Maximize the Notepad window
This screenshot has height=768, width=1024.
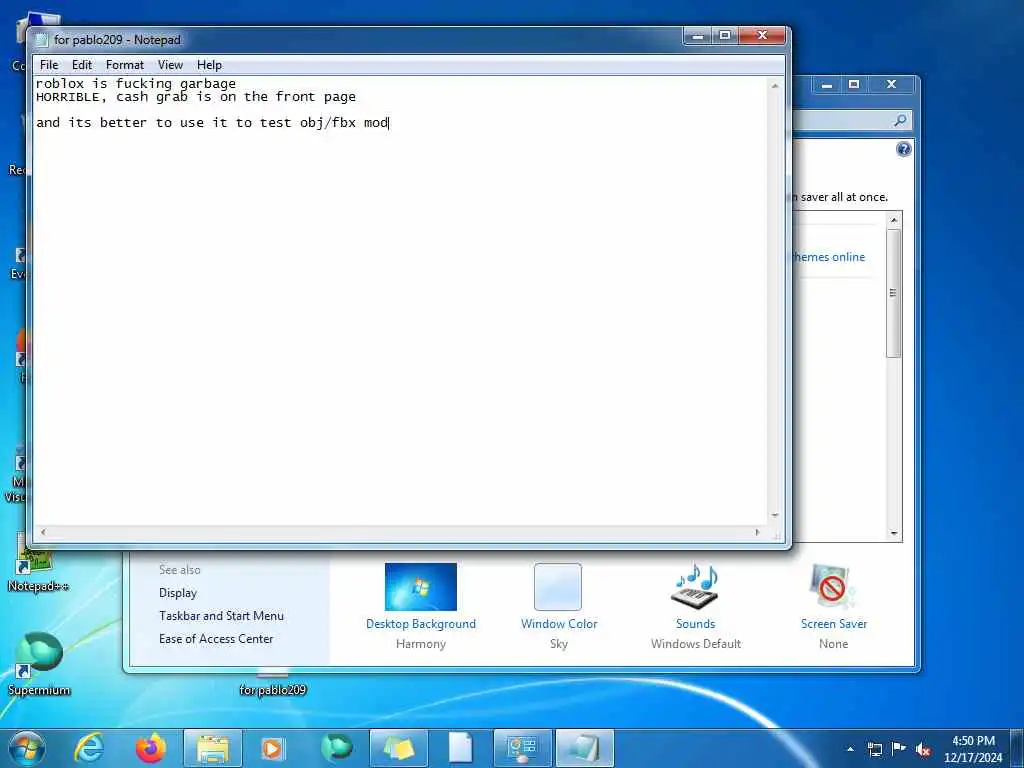tap(724, 36)
